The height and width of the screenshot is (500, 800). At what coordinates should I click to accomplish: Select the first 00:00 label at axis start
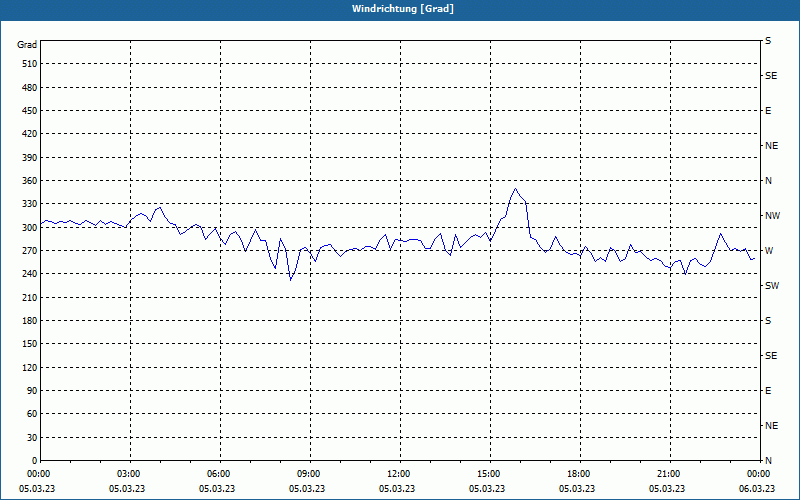(x=41, y=474)
